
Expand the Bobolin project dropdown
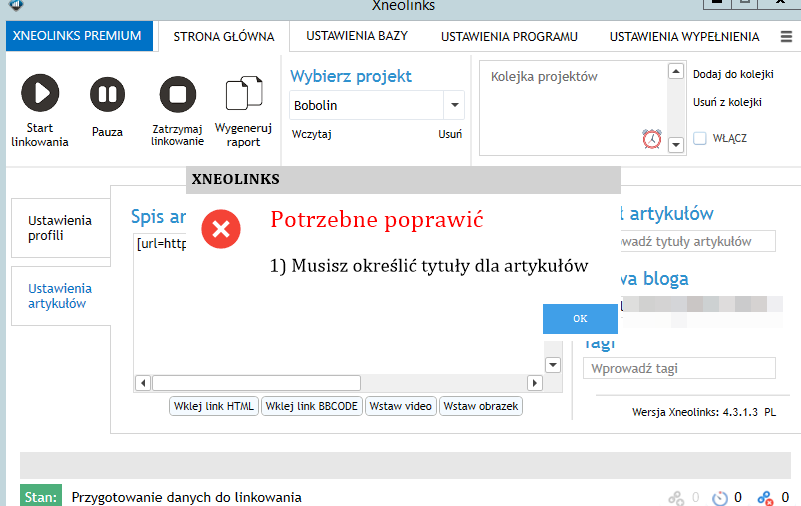click(x=455, y=105)
